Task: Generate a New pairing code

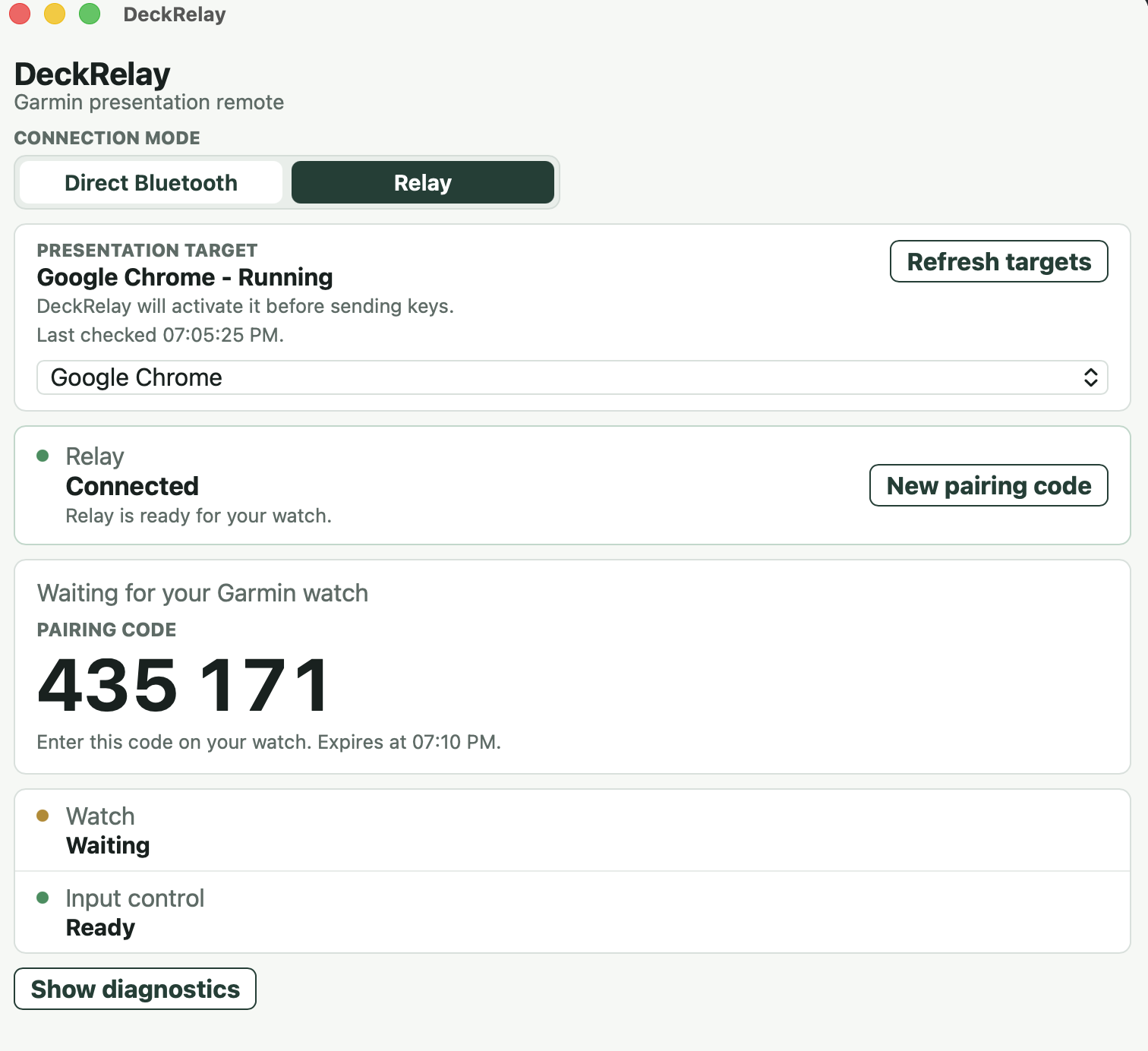Action: (989, 485)
